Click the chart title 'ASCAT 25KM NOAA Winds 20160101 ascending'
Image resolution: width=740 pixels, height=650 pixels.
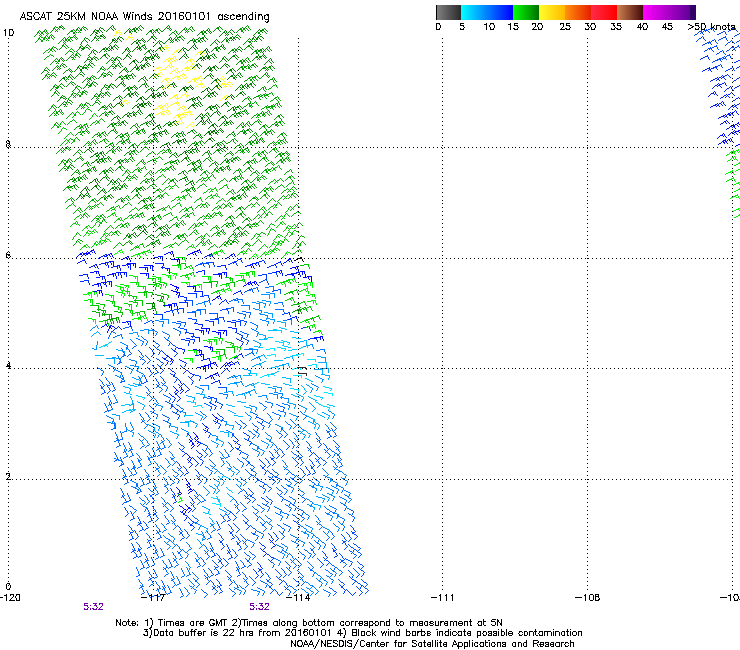click(x=144, y=17)
